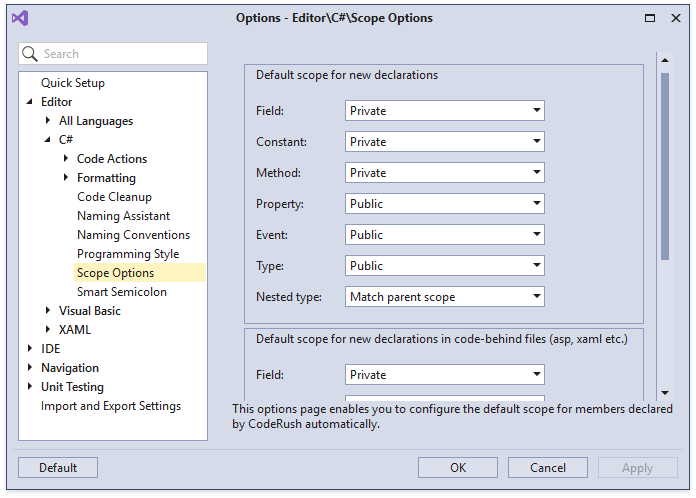Screen dimensions: 696x498
Task: Open the Code Cleanup options page
Action: 114,197
